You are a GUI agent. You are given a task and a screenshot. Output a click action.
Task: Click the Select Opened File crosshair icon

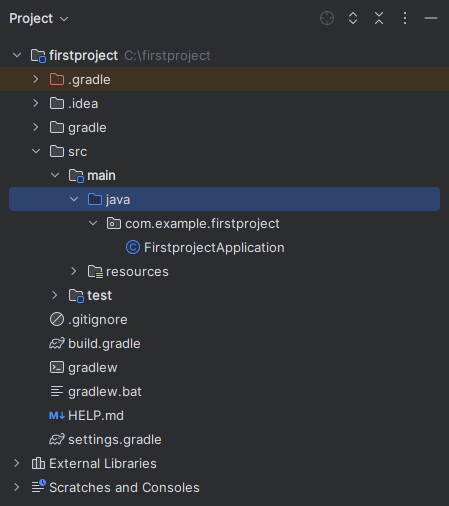(327, 18)
